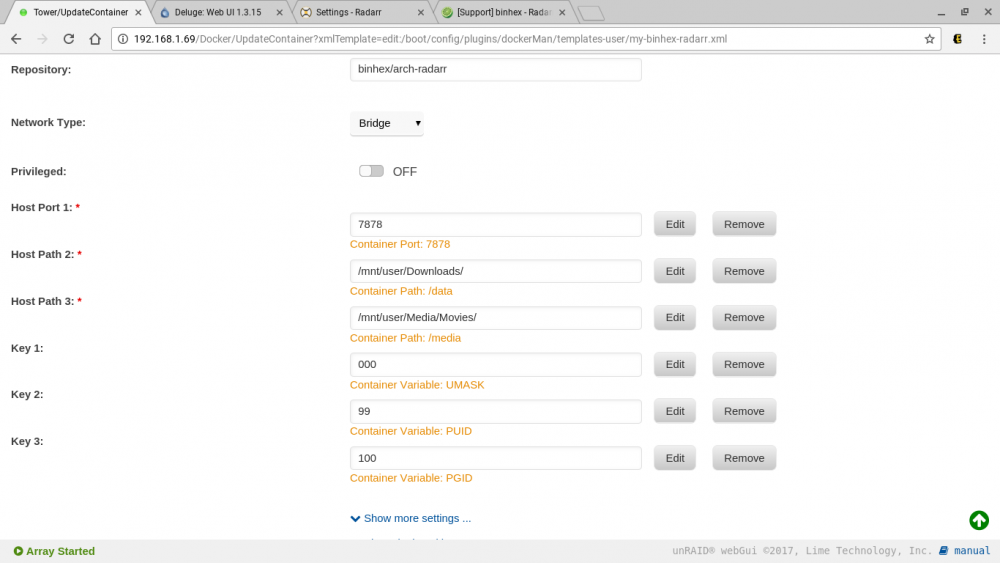Close the Tower/UpdateContainer tab
This screenshot has width=1000, height=563.
click(x=138, y=12)
